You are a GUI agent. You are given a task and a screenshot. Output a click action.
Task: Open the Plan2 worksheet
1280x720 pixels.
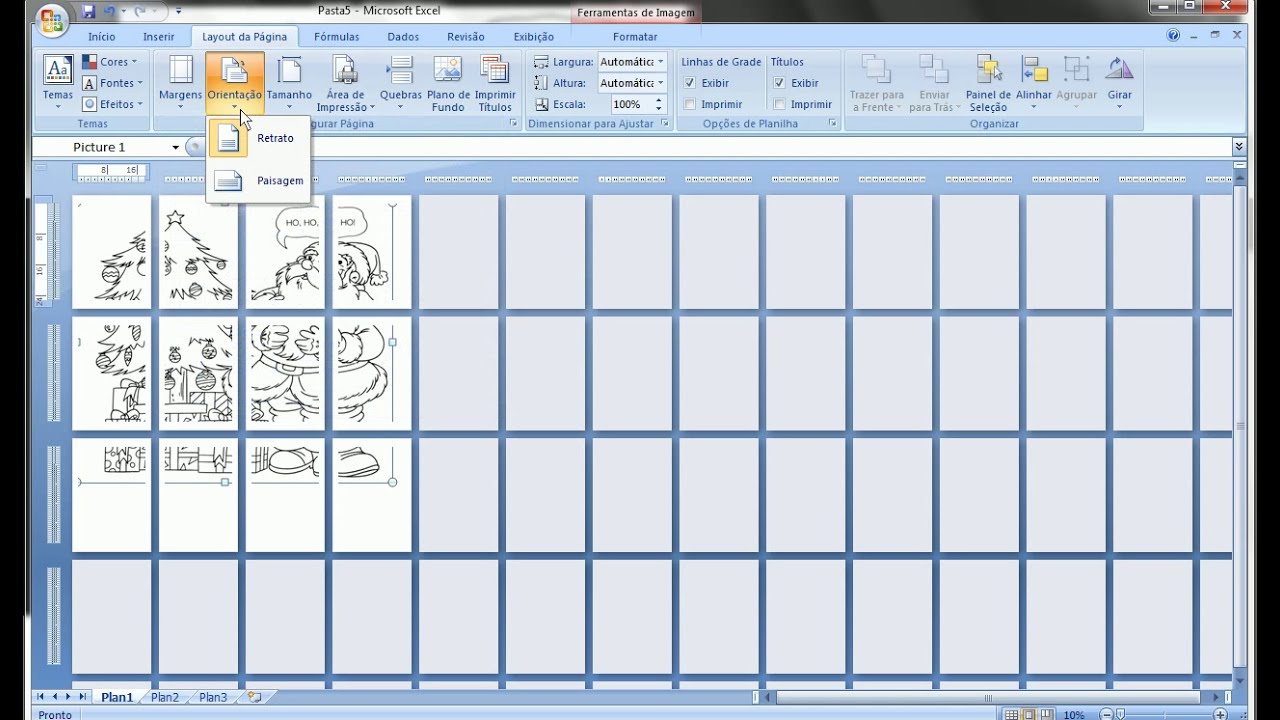tap(165, 697)
